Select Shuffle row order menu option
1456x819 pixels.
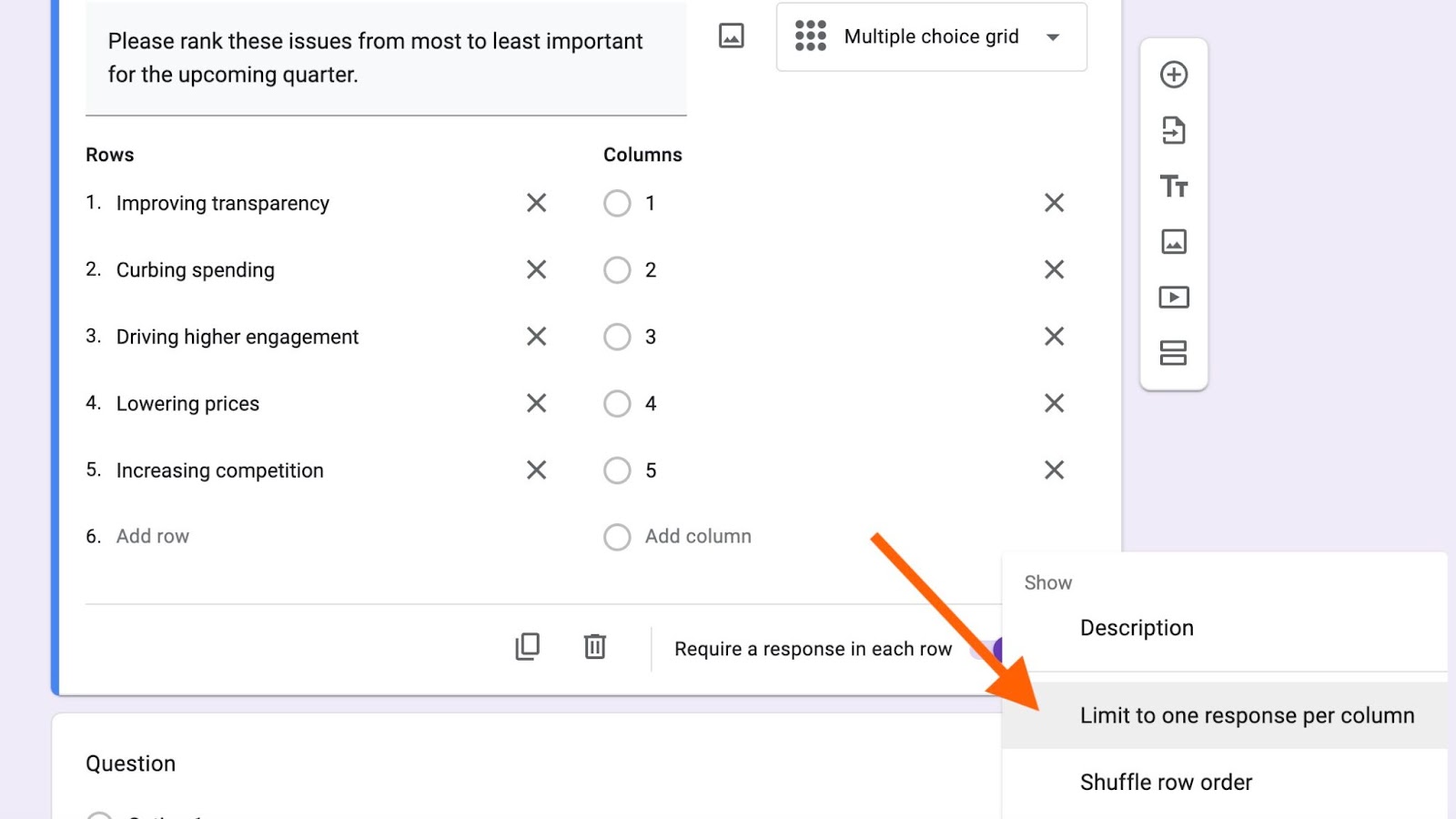(1166, 783)
